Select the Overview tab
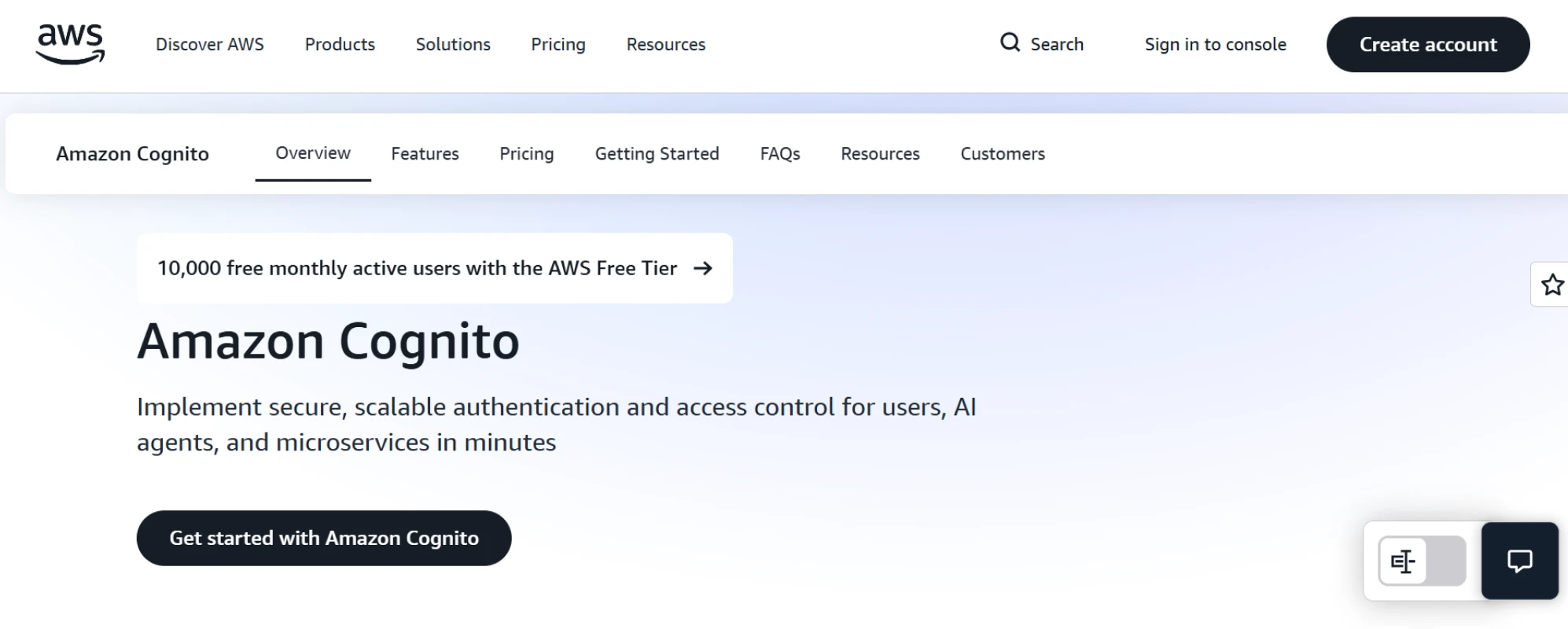Viewport: 1568px width, 629px height. point(313,153)
